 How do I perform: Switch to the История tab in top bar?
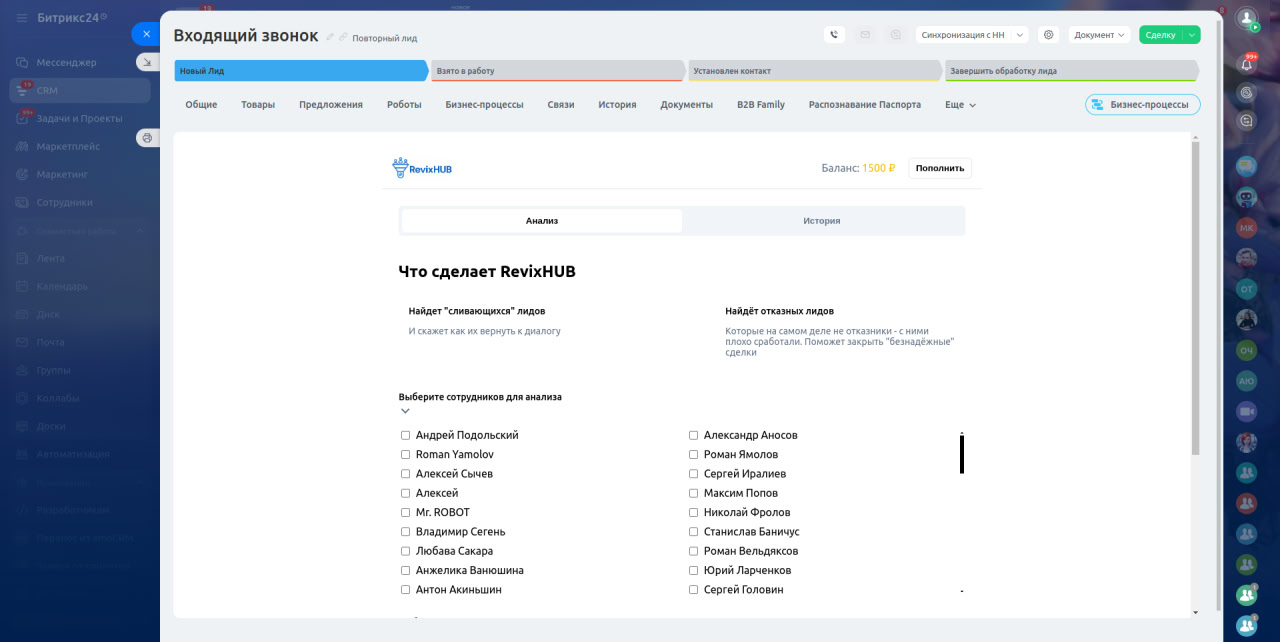tap(617, 104)
